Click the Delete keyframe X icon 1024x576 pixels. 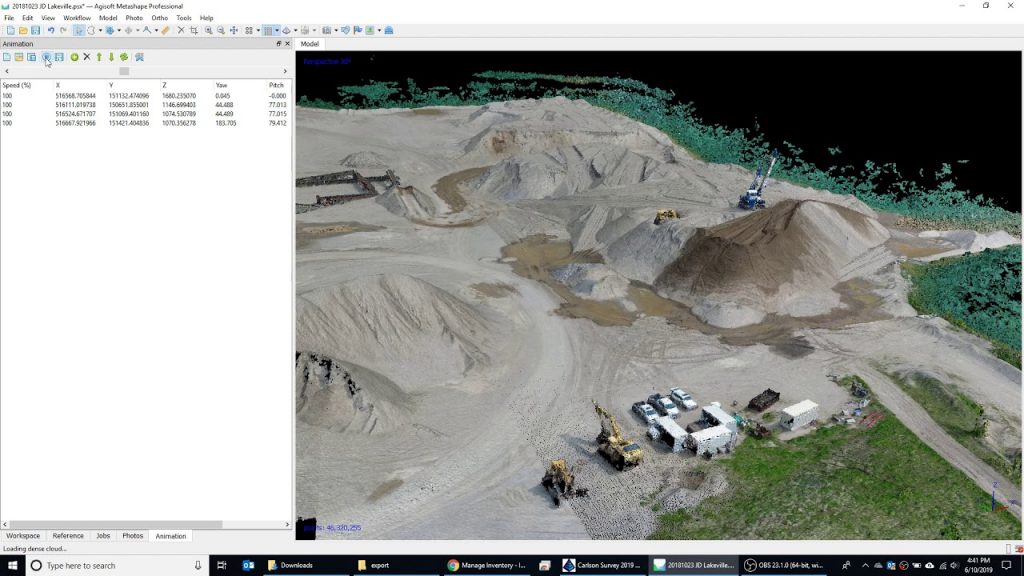[86, 57]
